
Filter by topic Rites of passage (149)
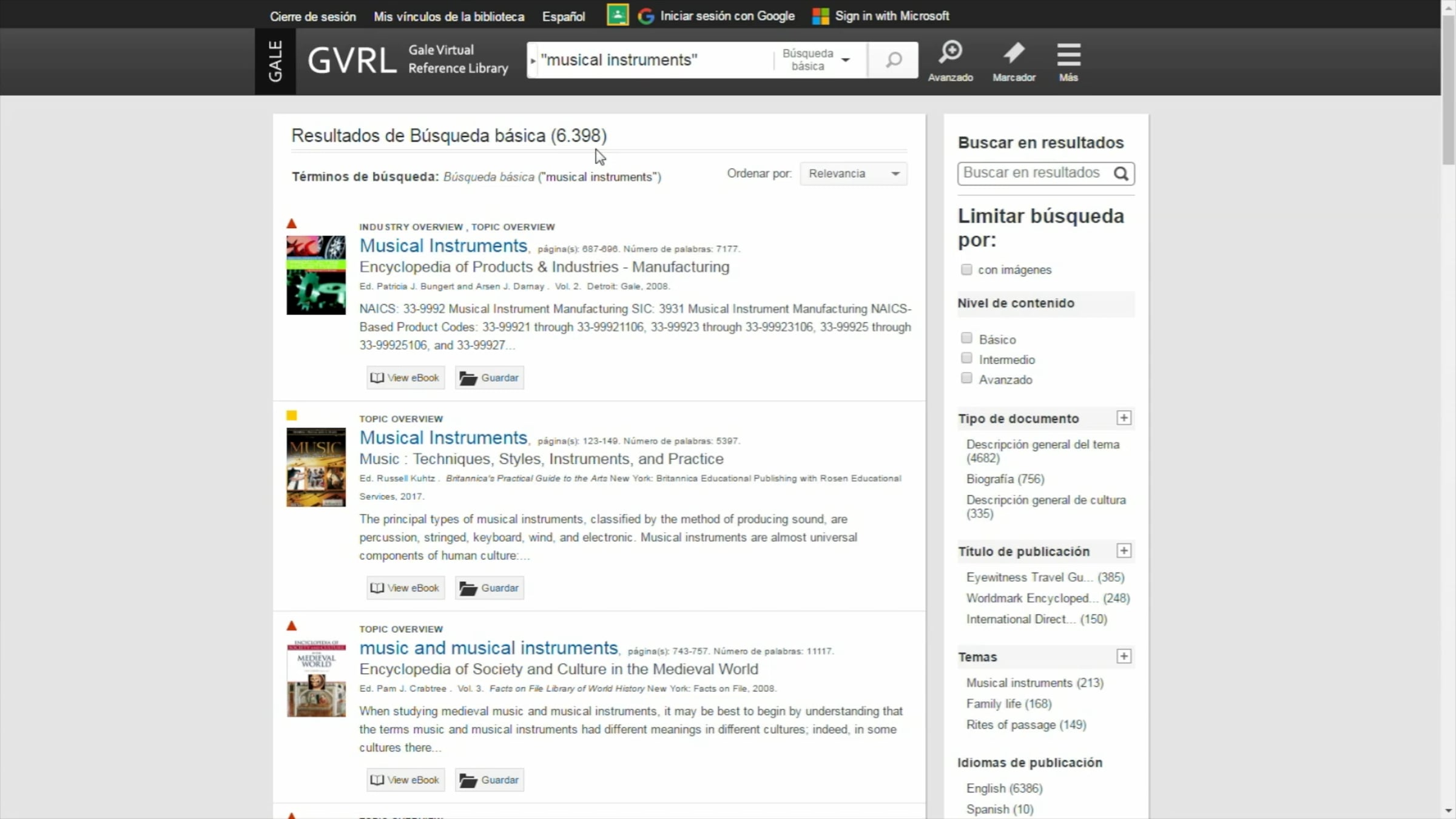pyautogui.click(x=1026, y=725)
